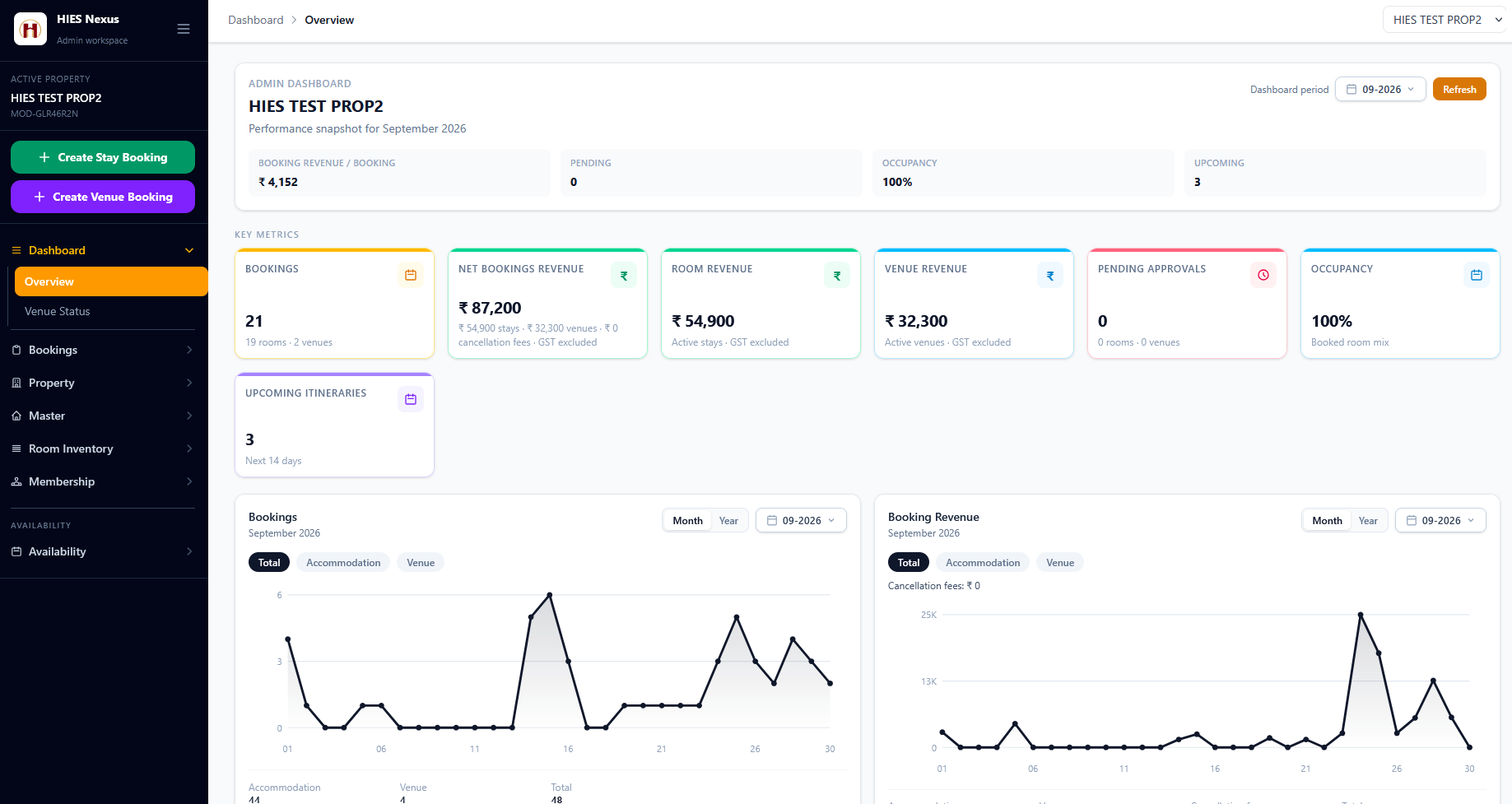Click the Booking Revenue chart peak data point
Viewport: 1512px width, 804px height.
click(x=1361, y=615)
